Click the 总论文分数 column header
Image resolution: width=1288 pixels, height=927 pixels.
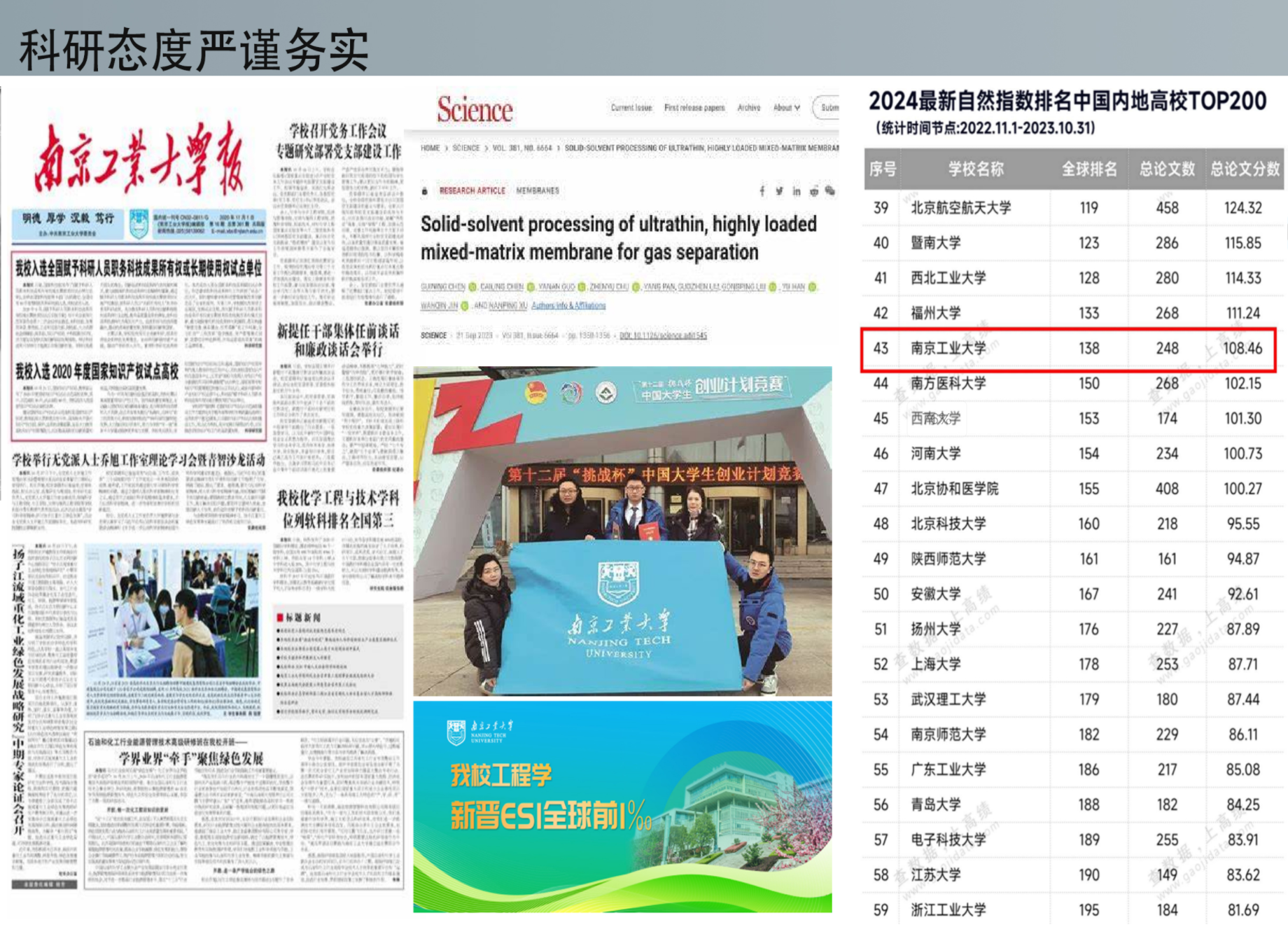pos(1245,169)
